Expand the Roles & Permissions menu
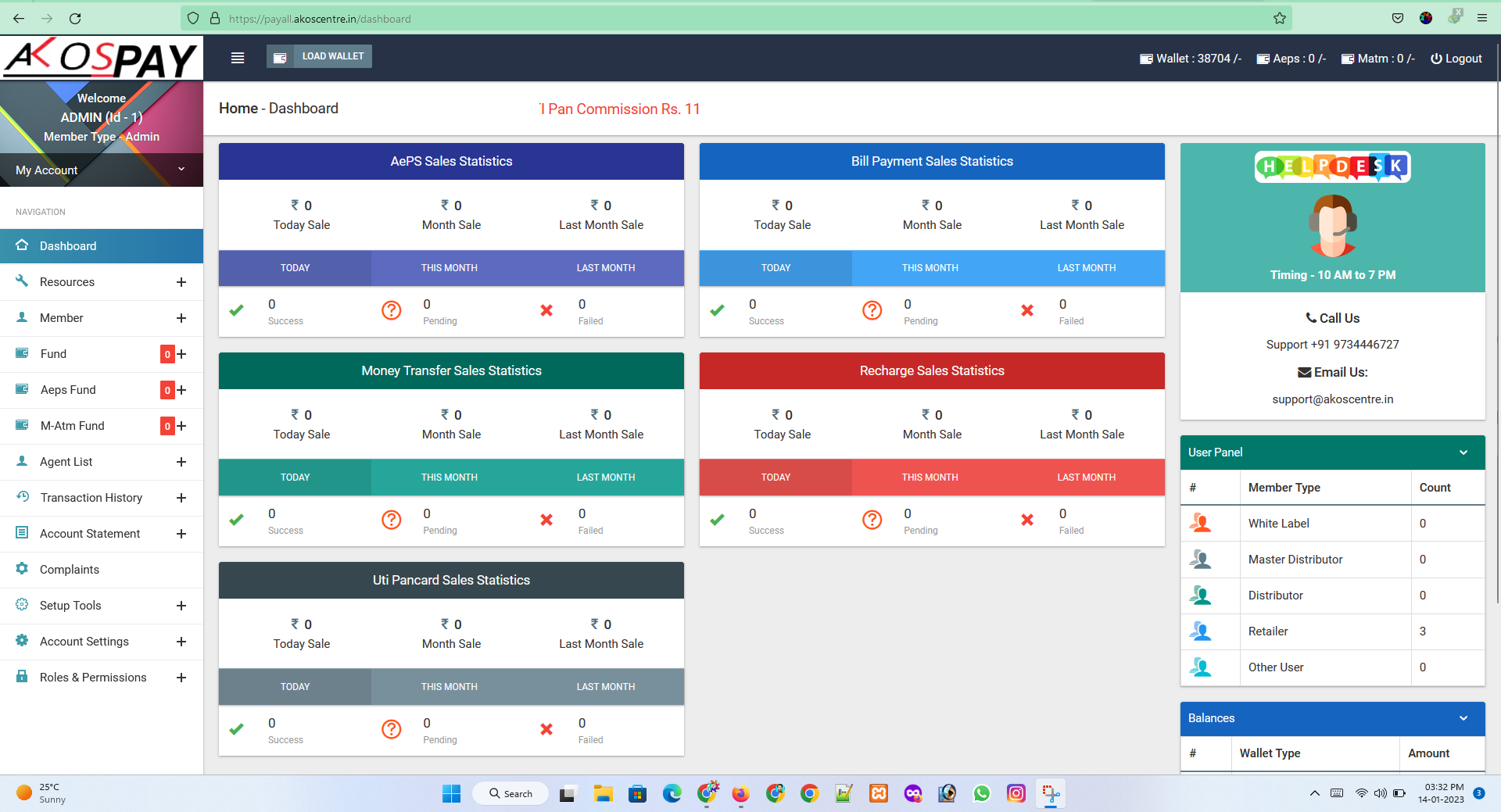Viewport: 1501px width, 812px height. click(181, 678)
